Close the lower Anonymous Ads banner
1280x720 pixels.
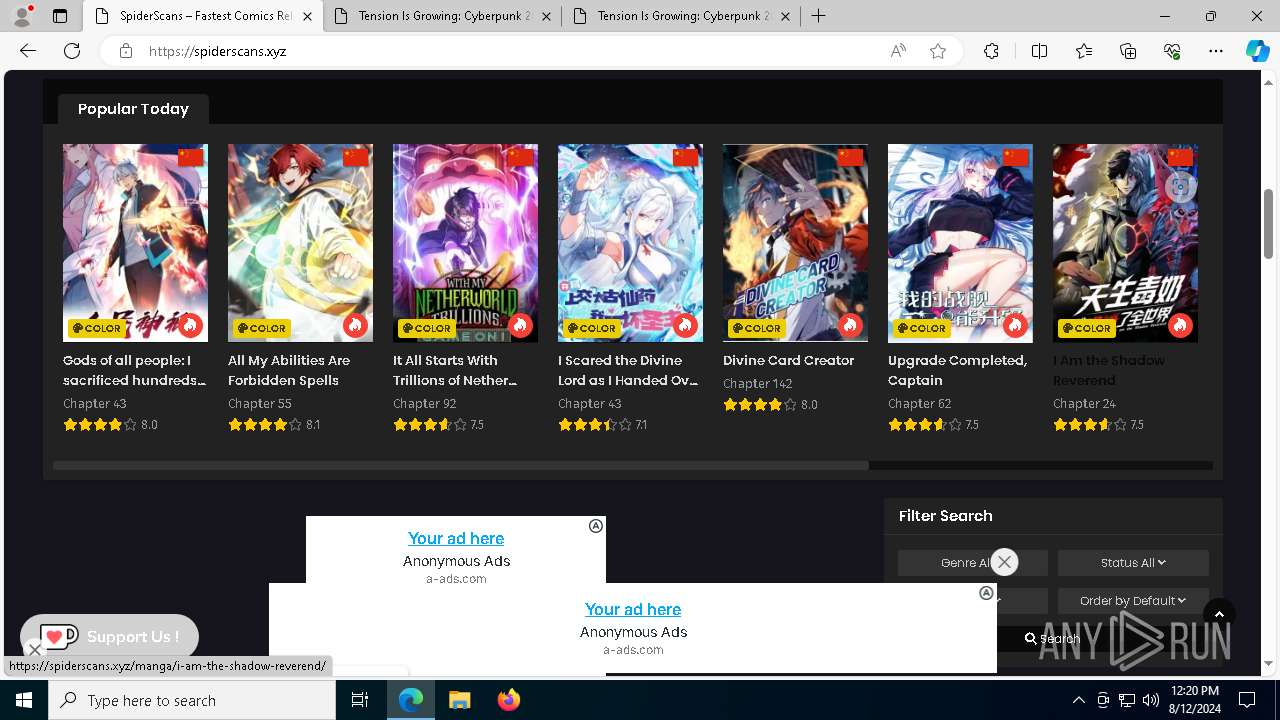[986, 593]
